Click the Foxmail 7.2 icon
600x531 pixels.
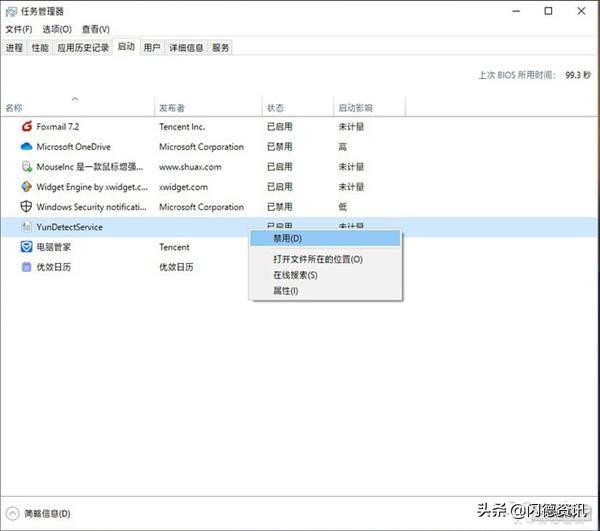coord(26,126)
